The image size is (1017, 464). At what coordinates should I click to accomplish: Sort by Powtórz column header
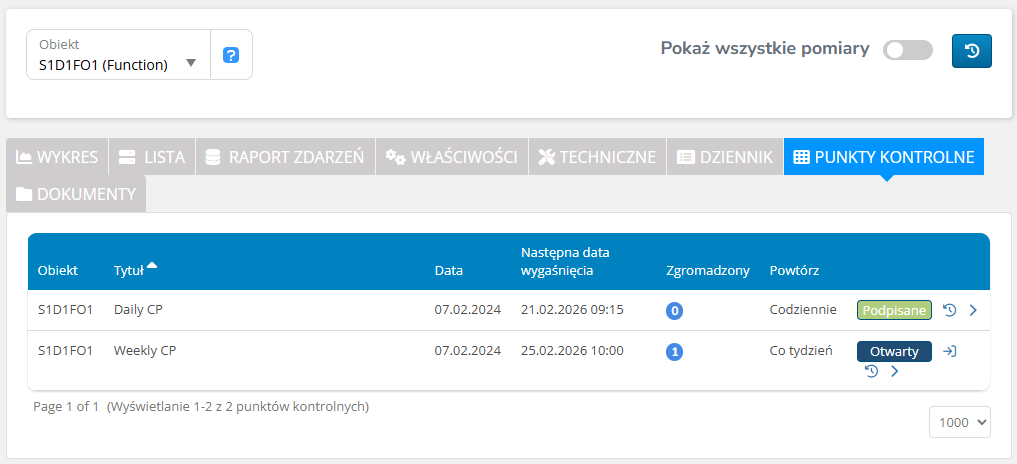tap(795, 271)
